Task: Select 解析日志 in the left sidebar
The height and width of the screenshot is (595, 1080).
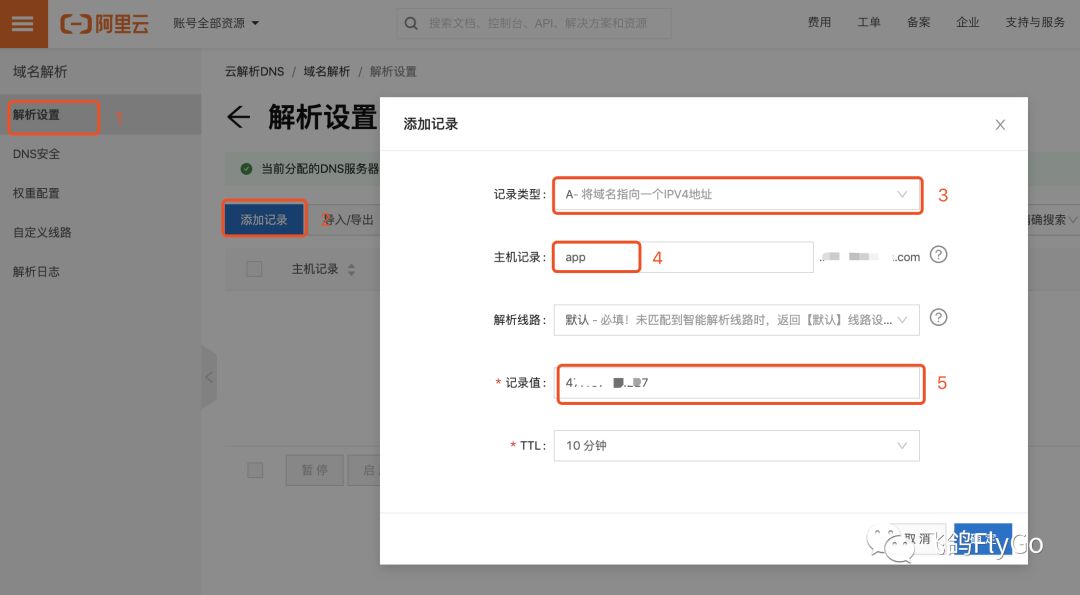Action: pos(38,271)
